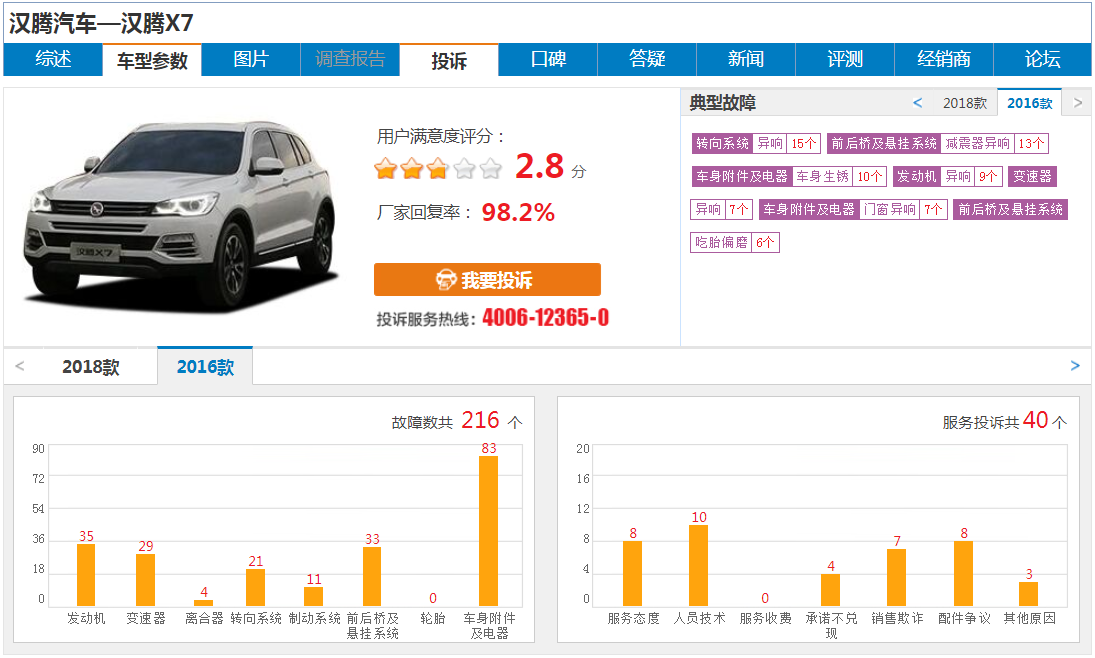
Task: Open the 减震器异响 13个 fault tag
Action: coord(938,144)
